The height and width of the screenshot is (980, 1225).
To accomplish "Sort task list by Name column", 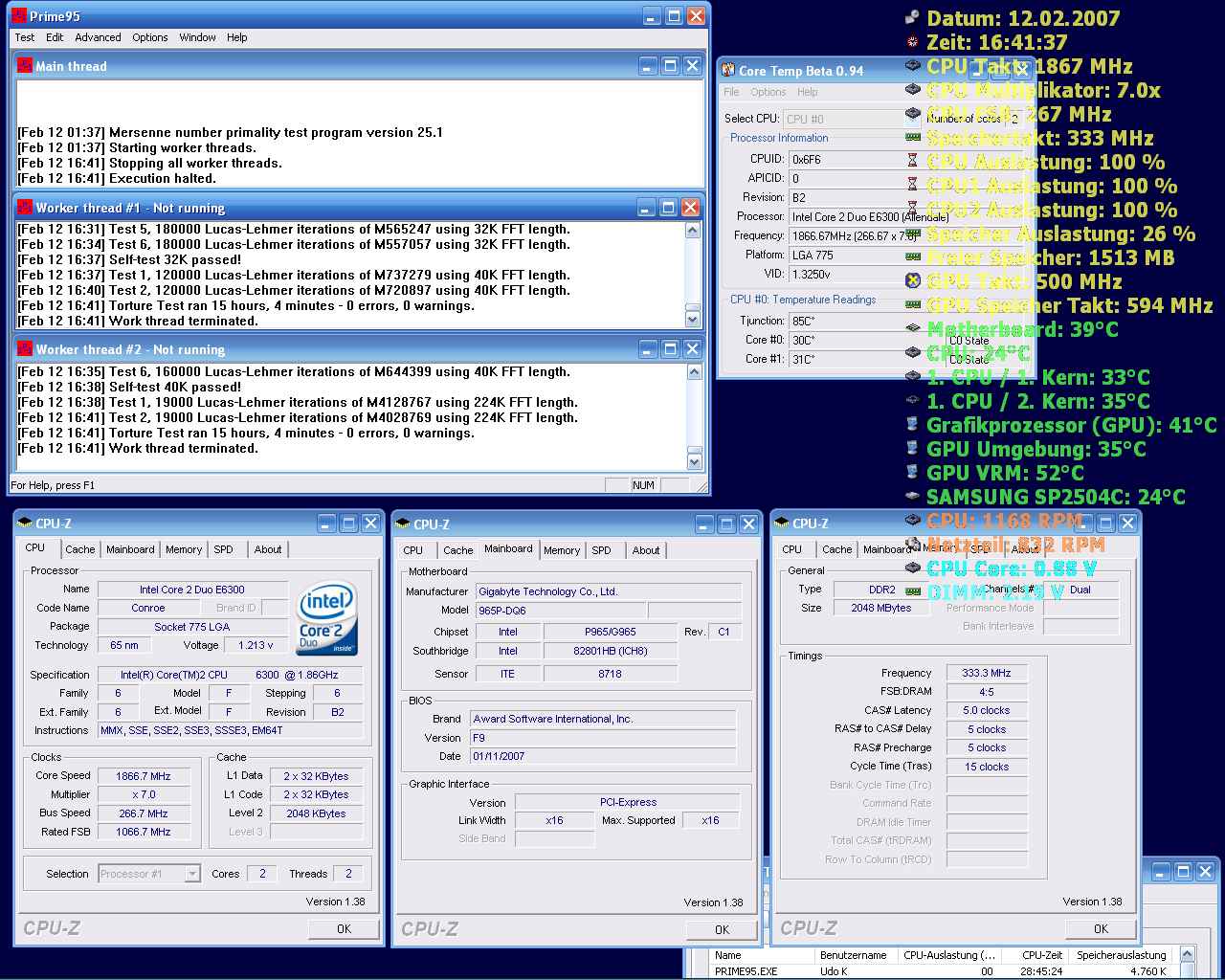I will coord(763,955).
